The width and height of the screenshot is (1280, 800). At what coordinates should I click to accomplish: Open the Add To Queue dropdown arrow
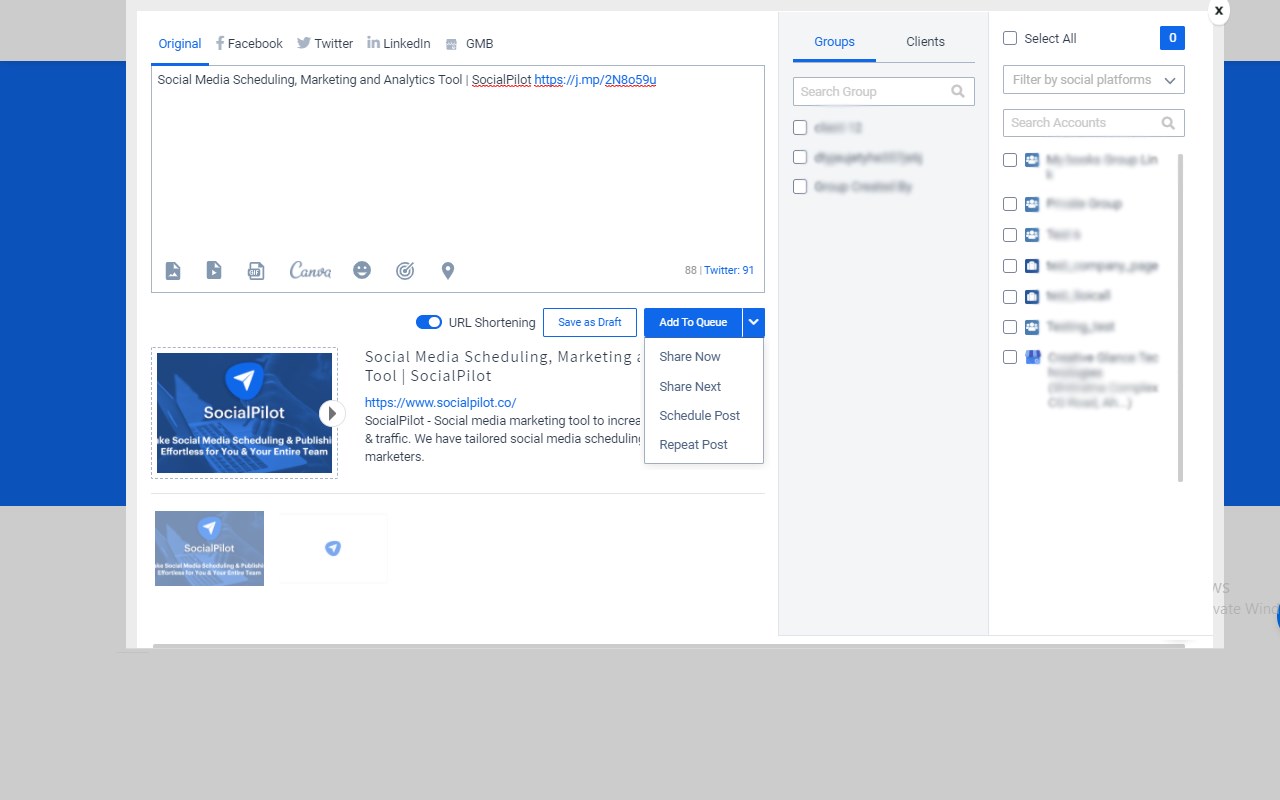754,322
